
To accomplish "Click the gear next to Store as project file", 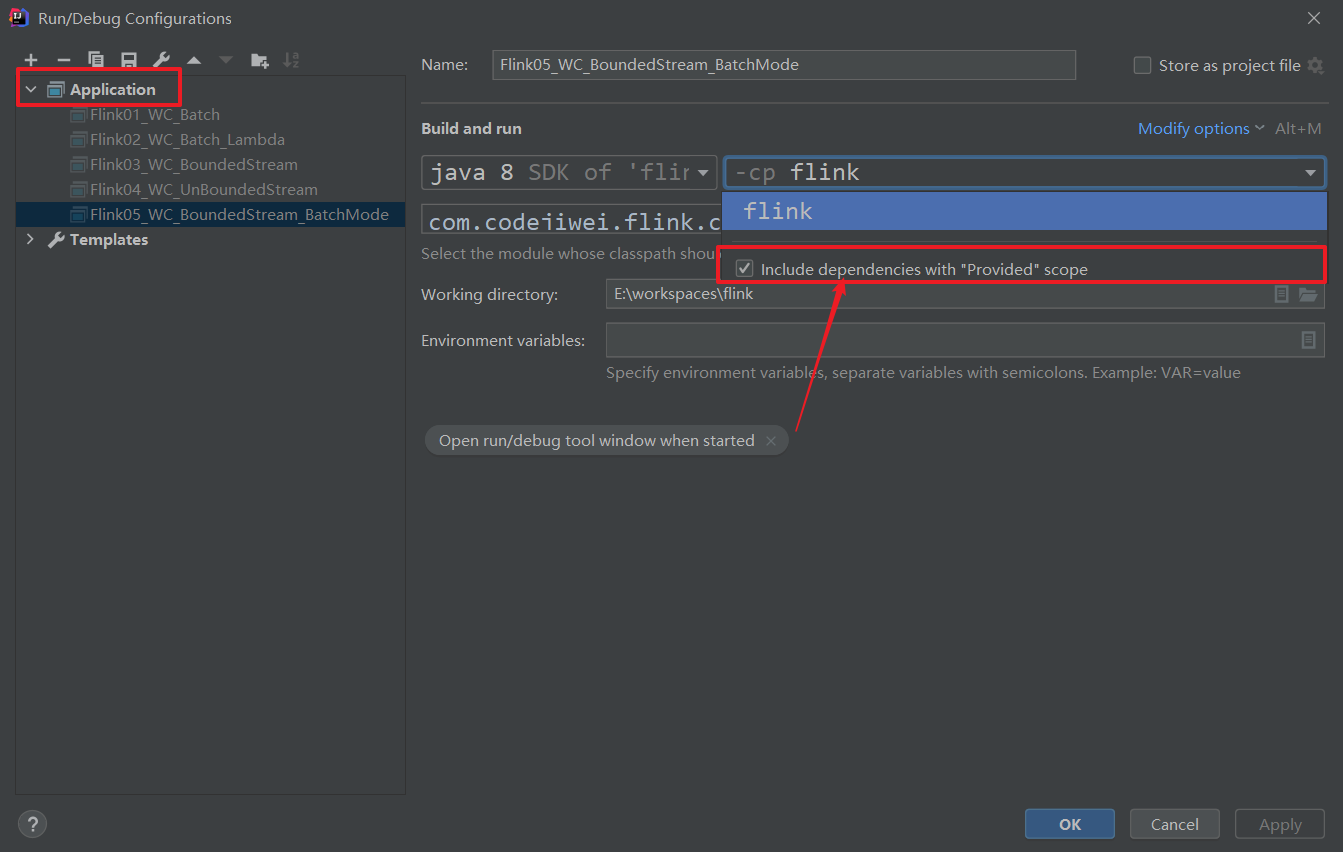I will click(1316, 66).
